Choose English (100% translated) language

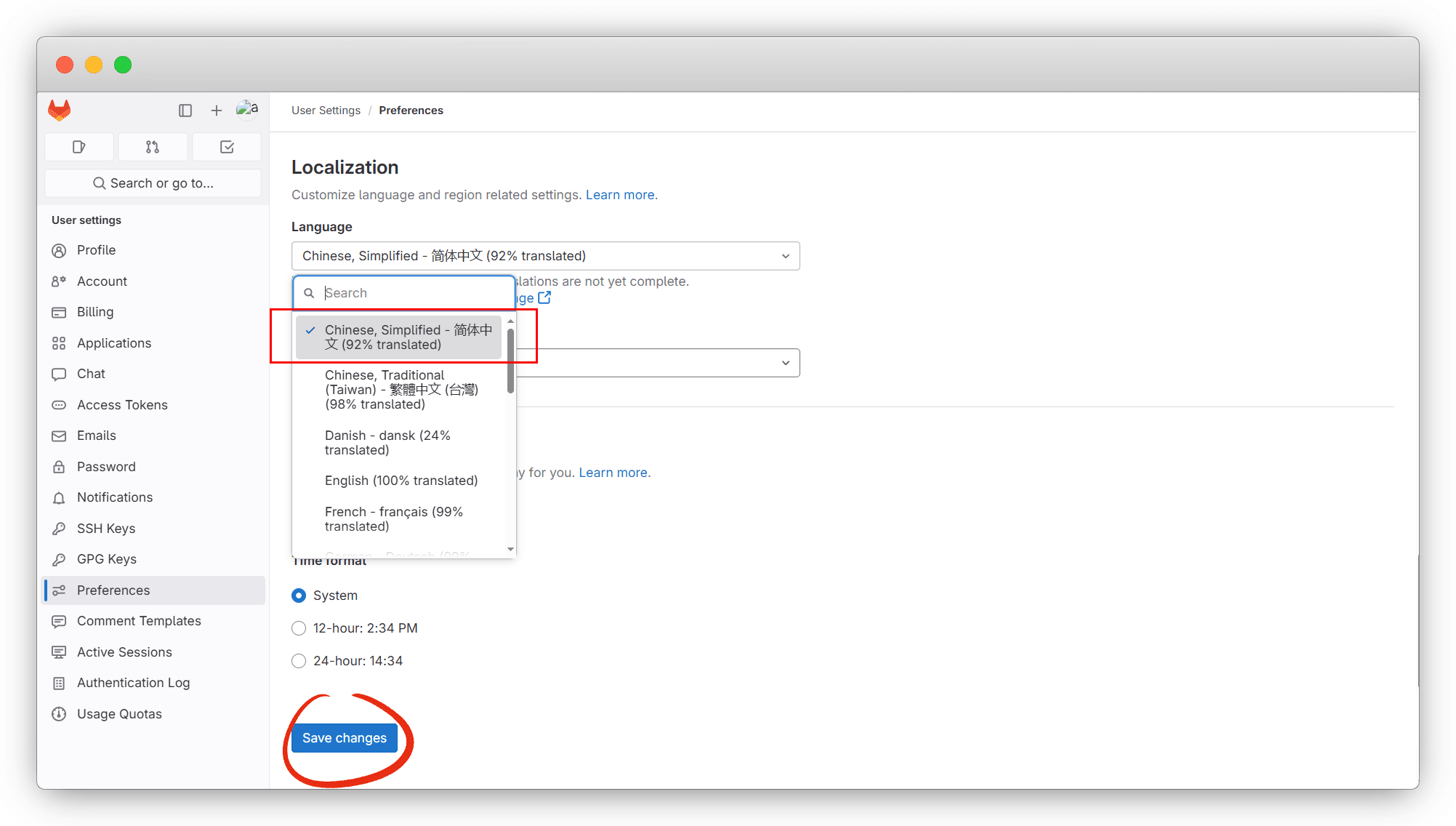401,481
